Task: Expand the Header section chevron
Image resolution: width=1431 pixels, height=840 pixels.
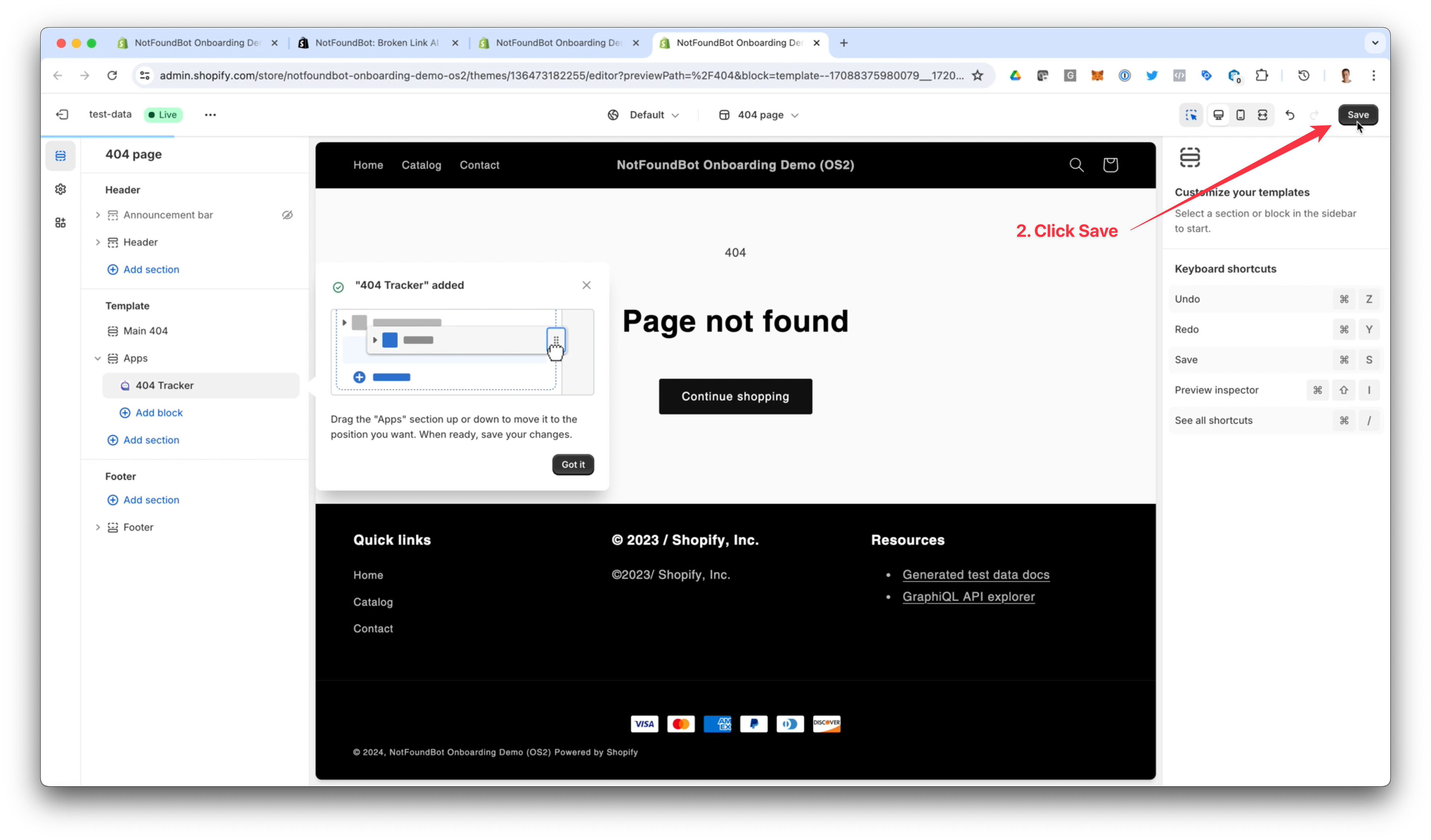Action: 98,242
